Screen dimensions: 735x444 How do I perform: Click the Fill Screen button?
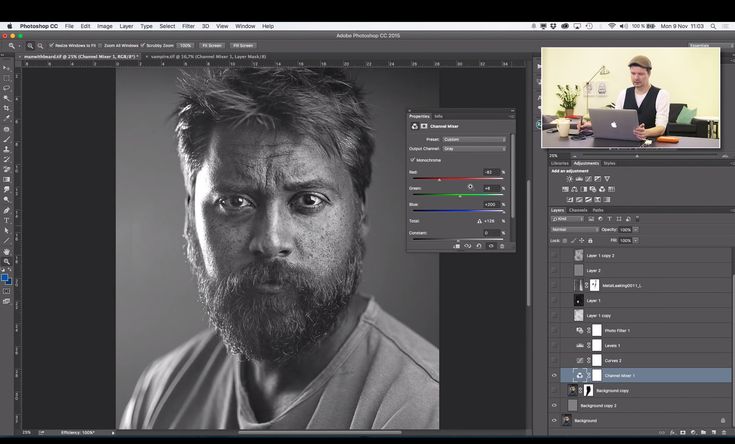coord(243,45)
